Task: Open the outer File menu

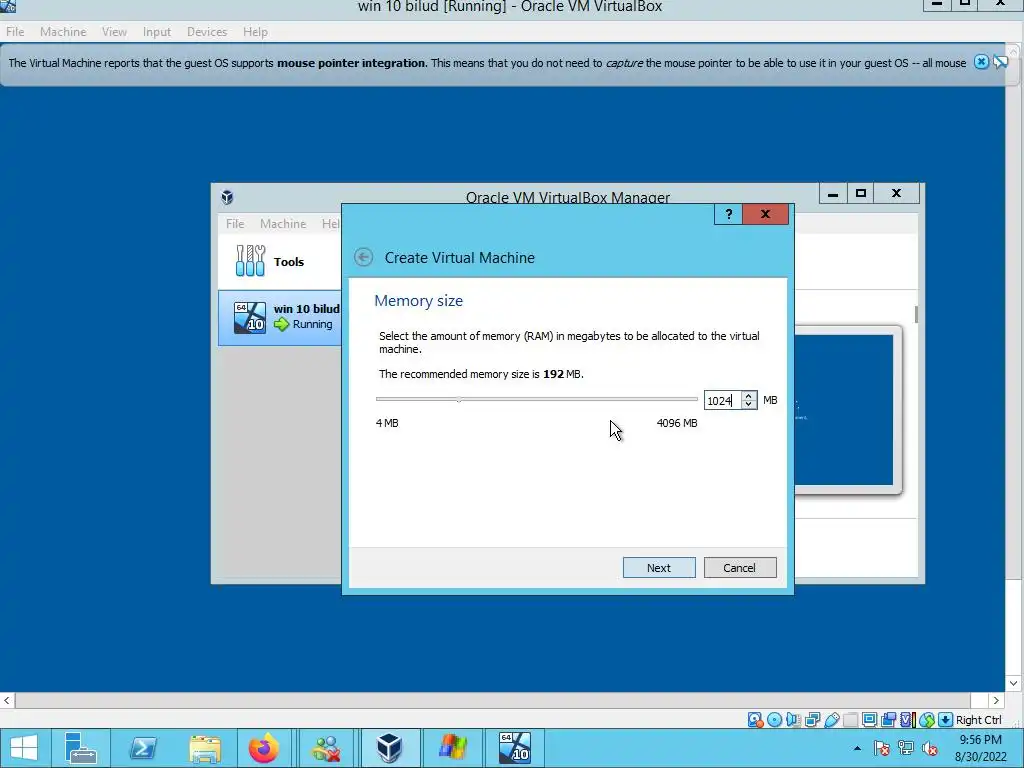Action: click(x=15, y=31)
